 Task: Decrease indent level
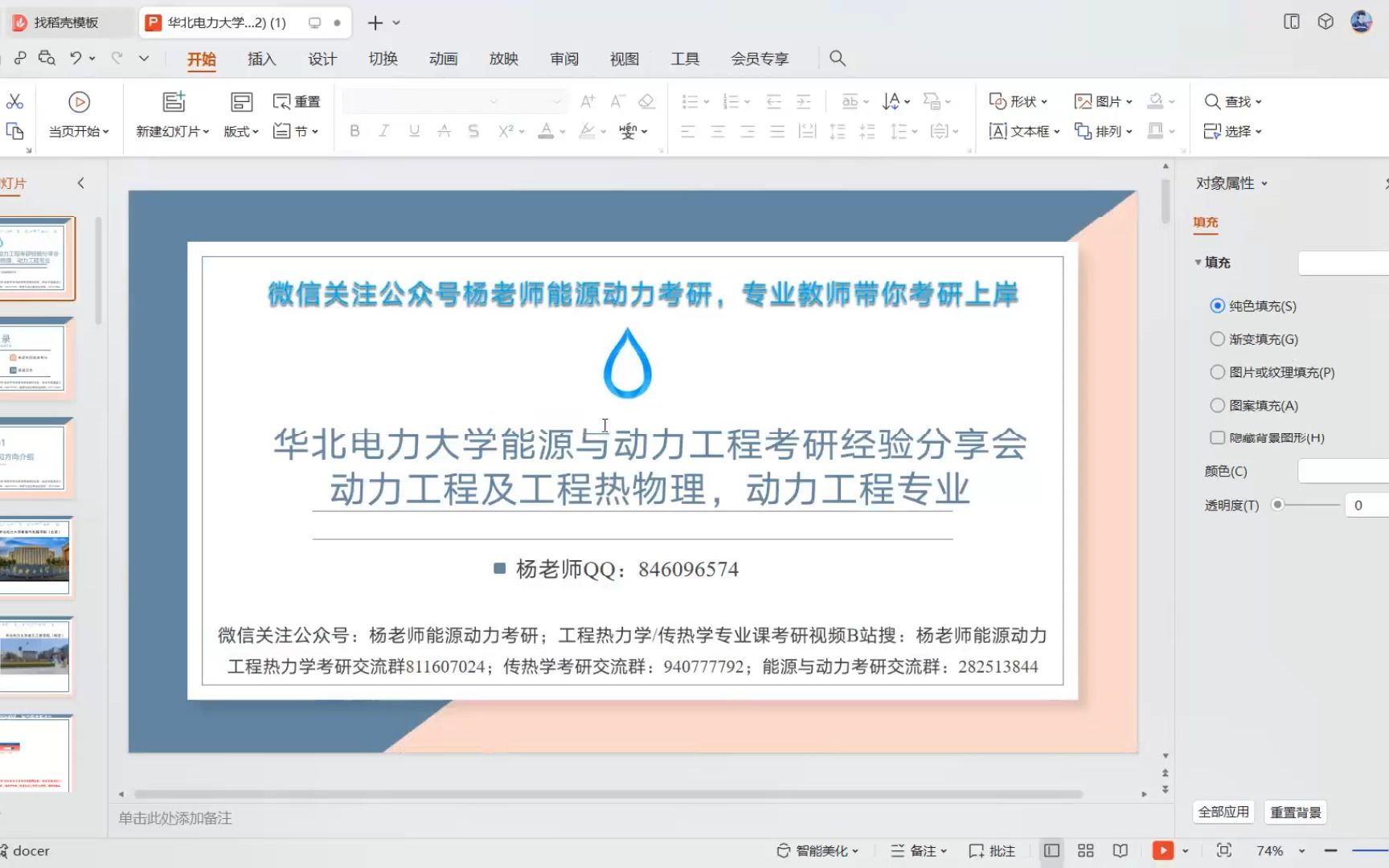(x=774, y=101)
